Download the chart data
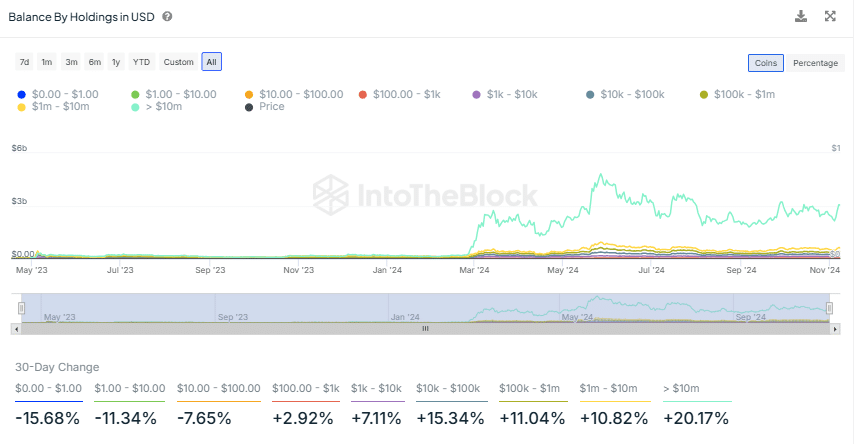The image size is (854, 444). [800, 16]
